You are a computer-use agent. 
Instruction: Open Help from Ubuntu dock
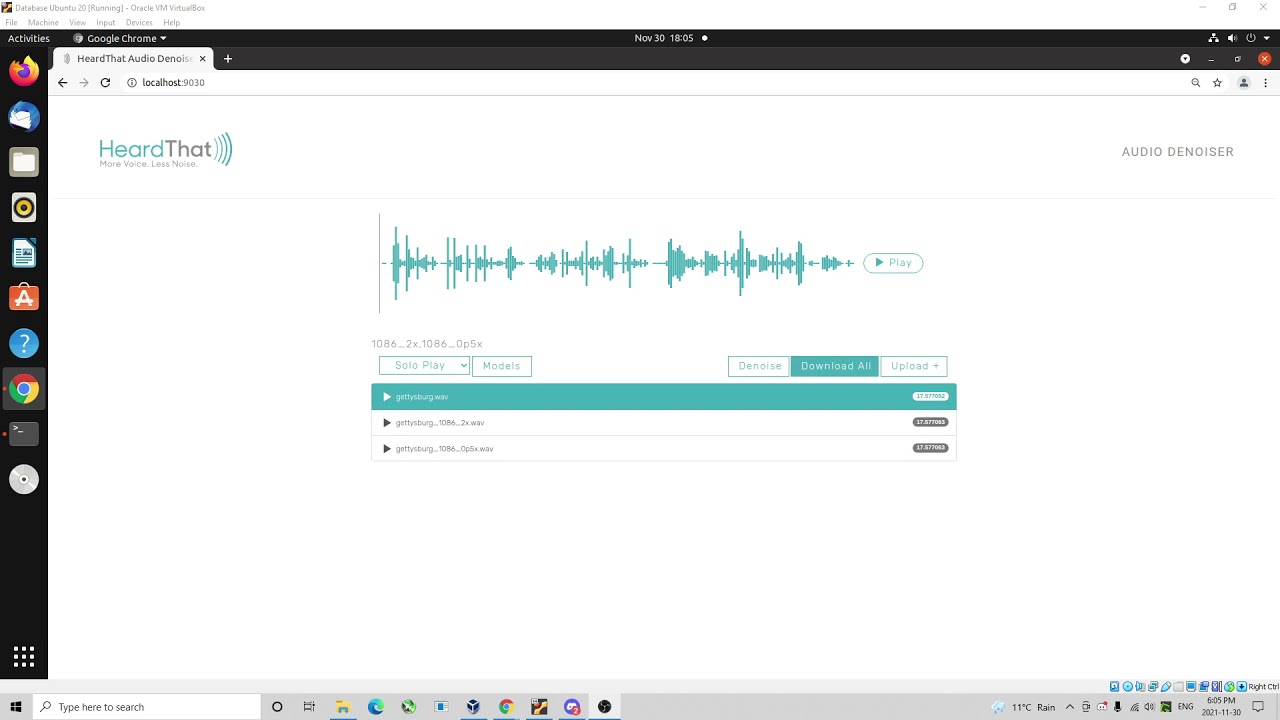click(x=24, y=343)
